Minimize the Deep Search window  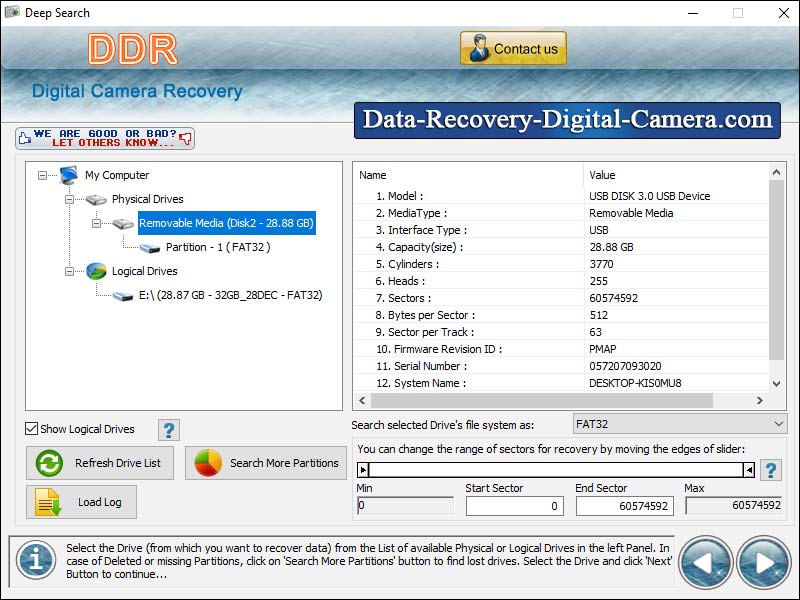[693, 13]
